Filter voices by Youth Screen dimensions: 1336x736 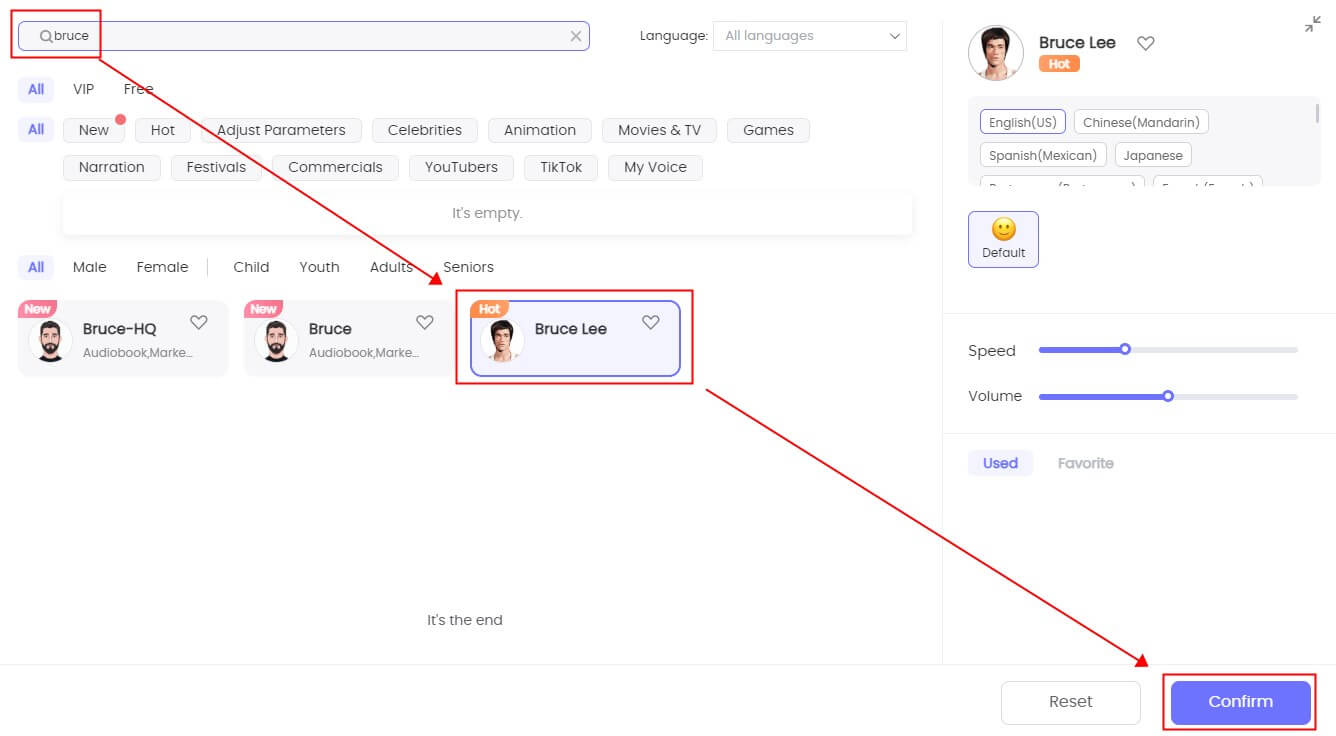(319, 267)
